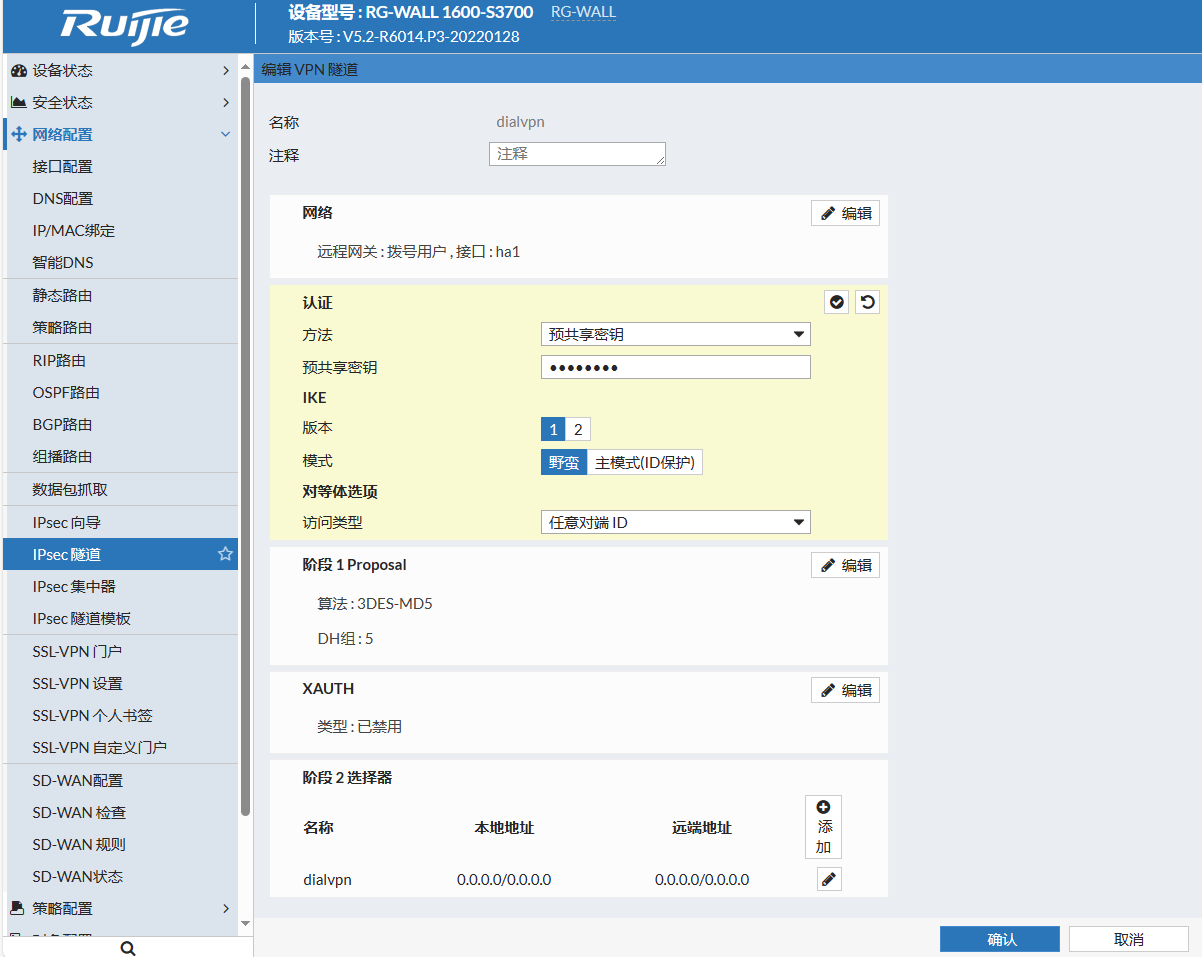Open SSL-VPN 设置 menu item

coord(77,683)
